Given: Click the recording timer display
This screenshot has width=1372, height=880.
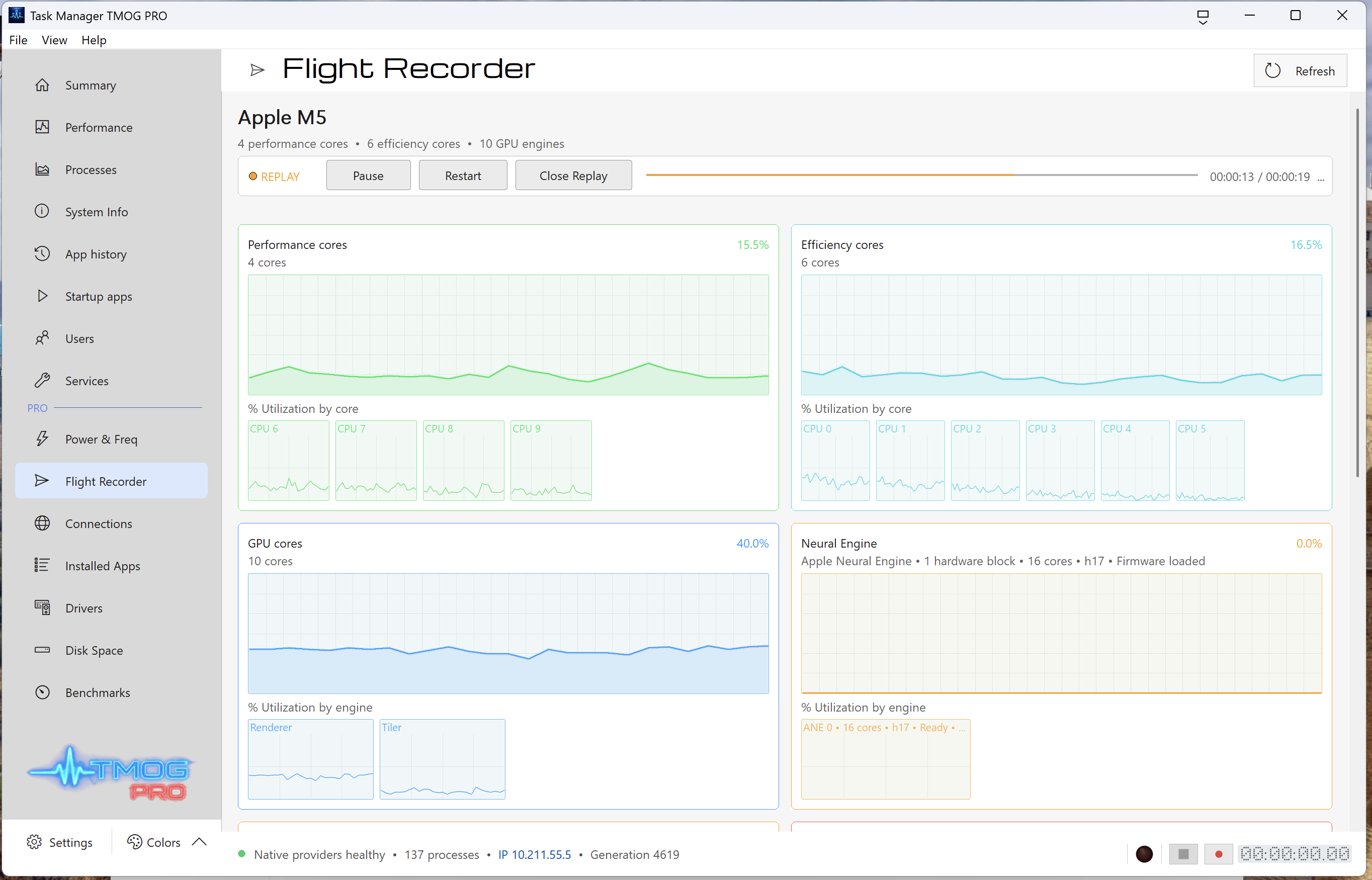Looking at the screenshot, I should [x=1295, y=854].
